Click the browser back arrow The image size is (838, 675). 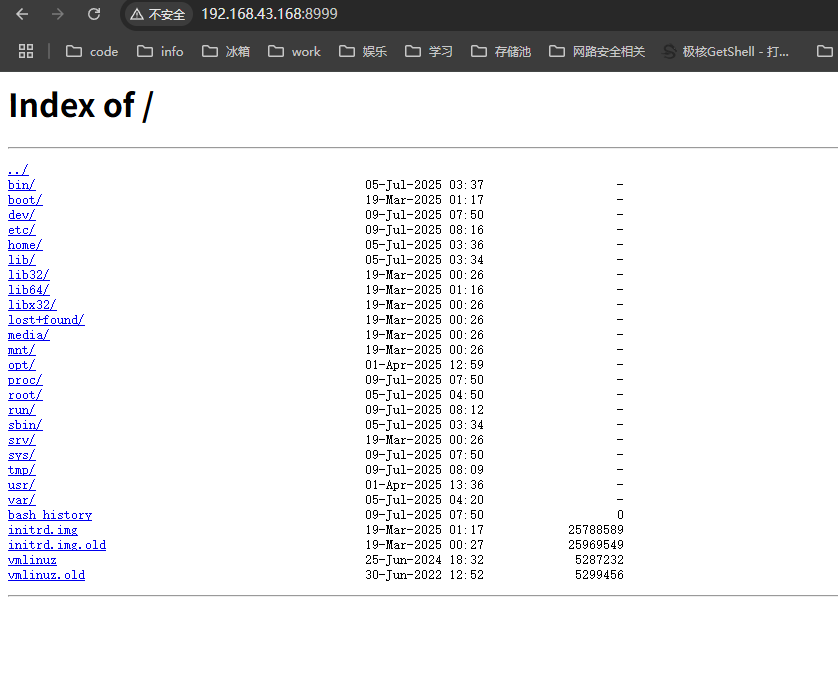22,14
